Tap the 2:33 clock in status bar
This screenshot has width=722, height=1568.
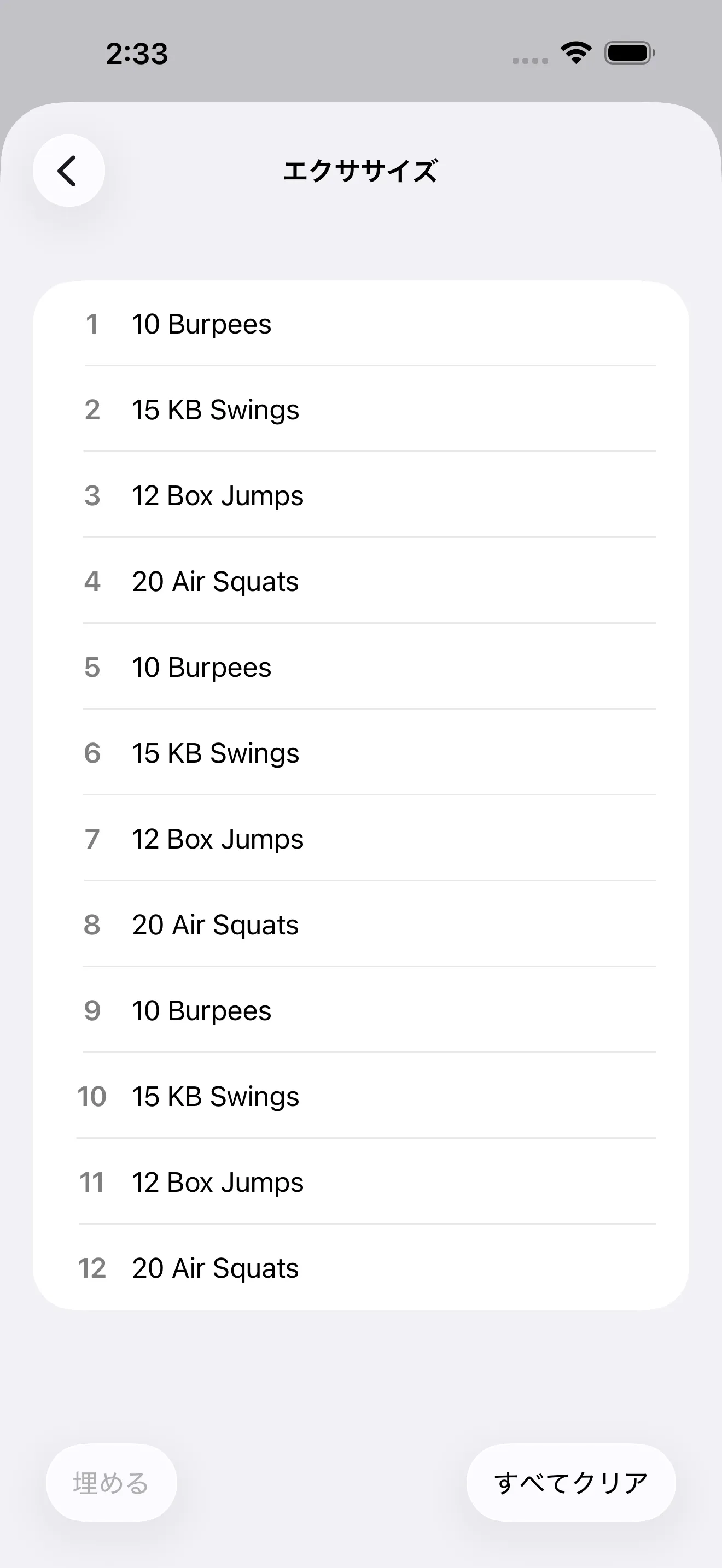(x=137, y=54)
